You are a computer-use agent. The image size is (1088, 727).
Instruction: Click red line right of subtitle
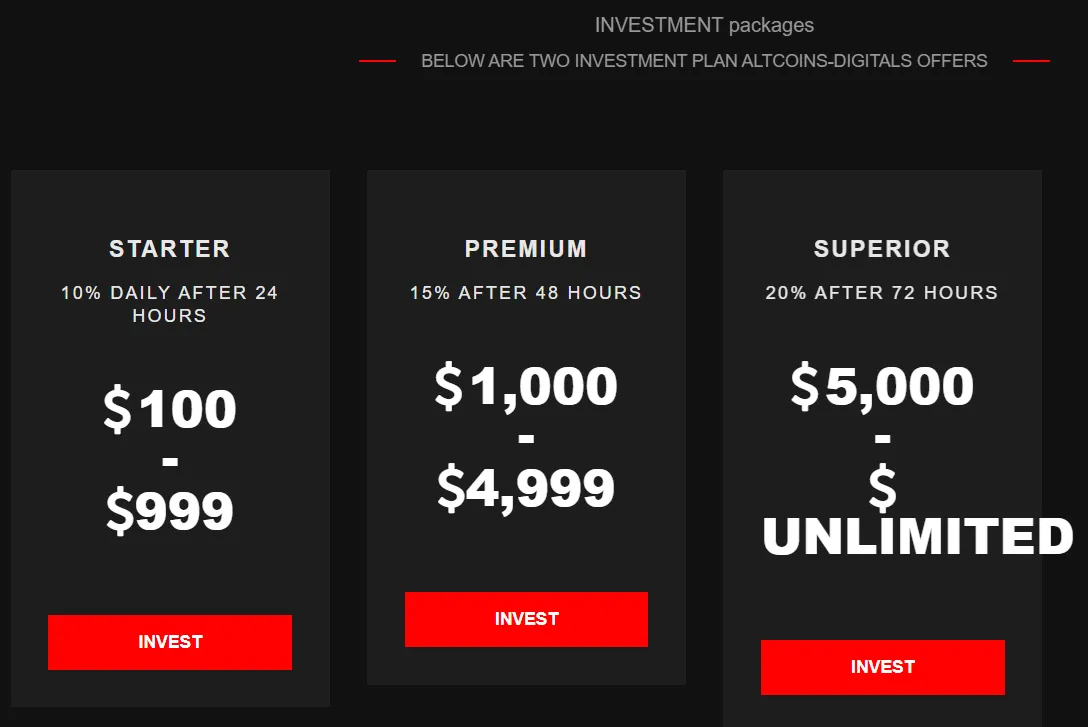click(1031, 61)
